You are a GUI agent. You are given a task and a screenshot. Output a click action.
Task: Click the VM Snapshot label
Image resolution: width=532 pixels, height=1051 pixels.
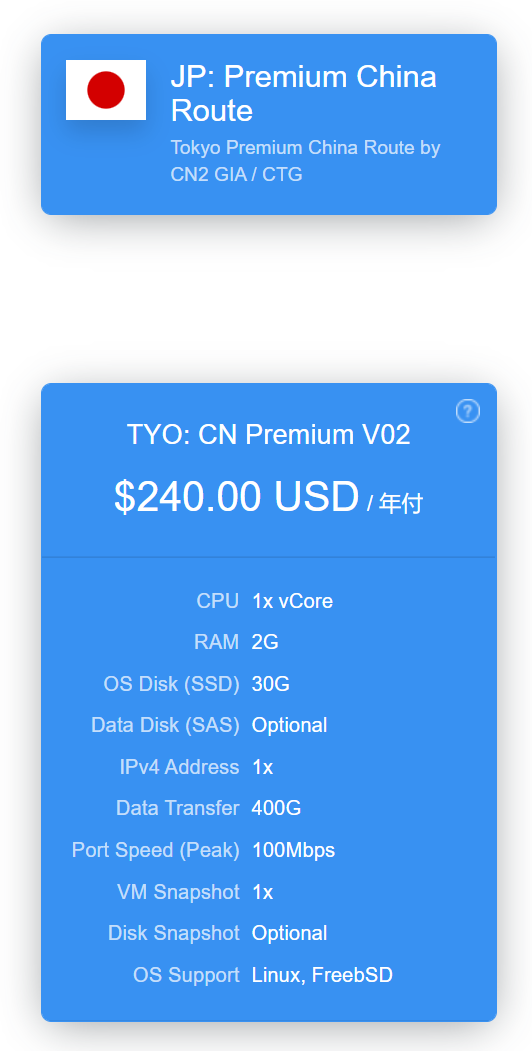click(178, 892)
